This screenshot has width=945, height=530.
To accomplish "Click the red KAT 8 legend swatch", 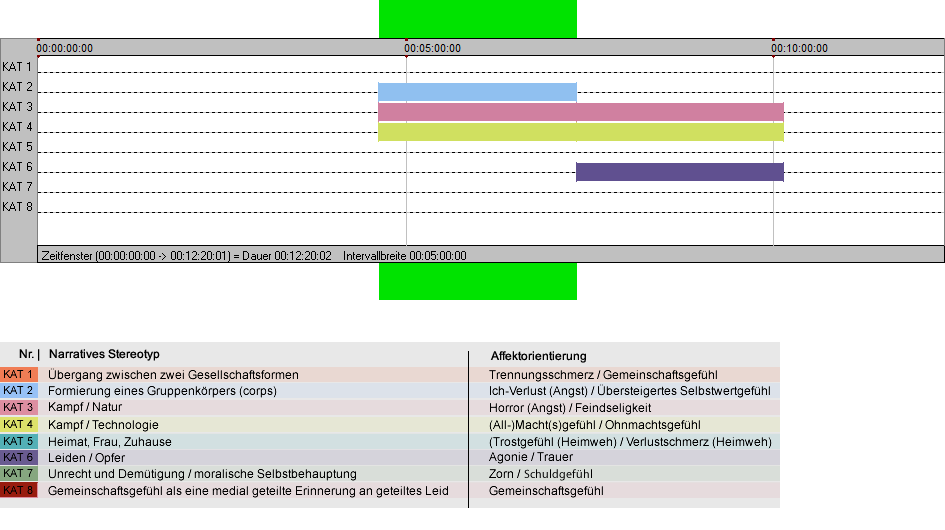I will (x=19, y=490).
